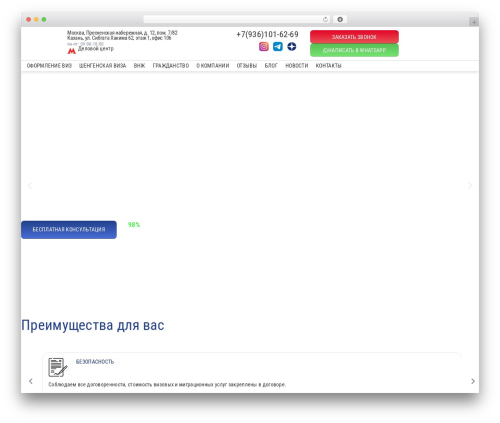Select ВНЖ in the navigation bar
Image resolution: width=500 pixels, height=423 pixels.
pyautogui.click(x=139, y=66)
